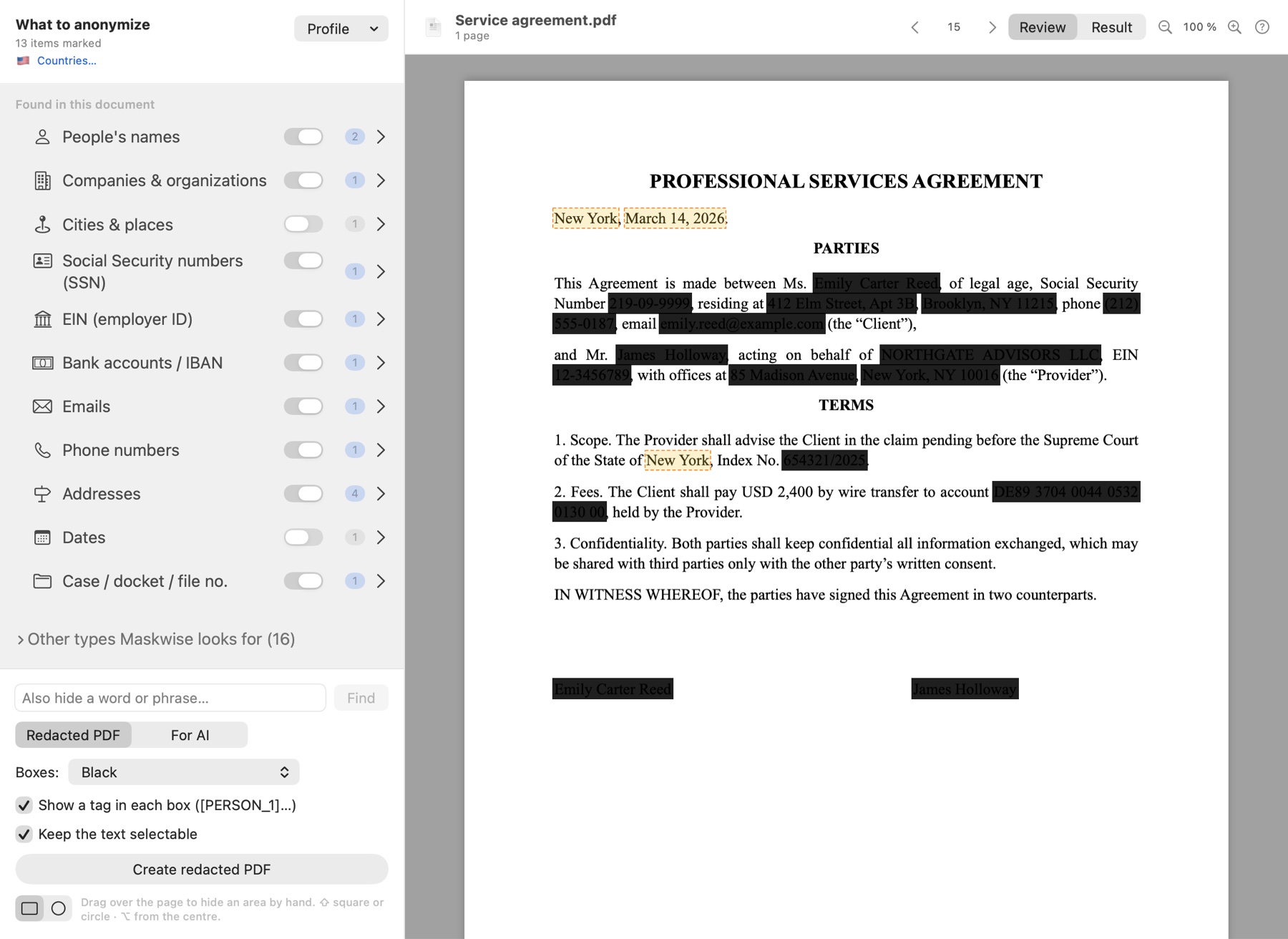Click the Also hide a word field
Viewport: 1288px width, 939px height.
pos(170,698)
